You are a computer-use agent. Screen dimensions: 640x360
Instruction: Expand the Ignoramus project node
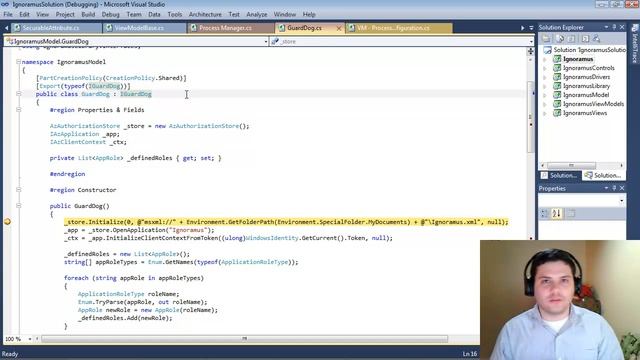(x=545, y=59)
